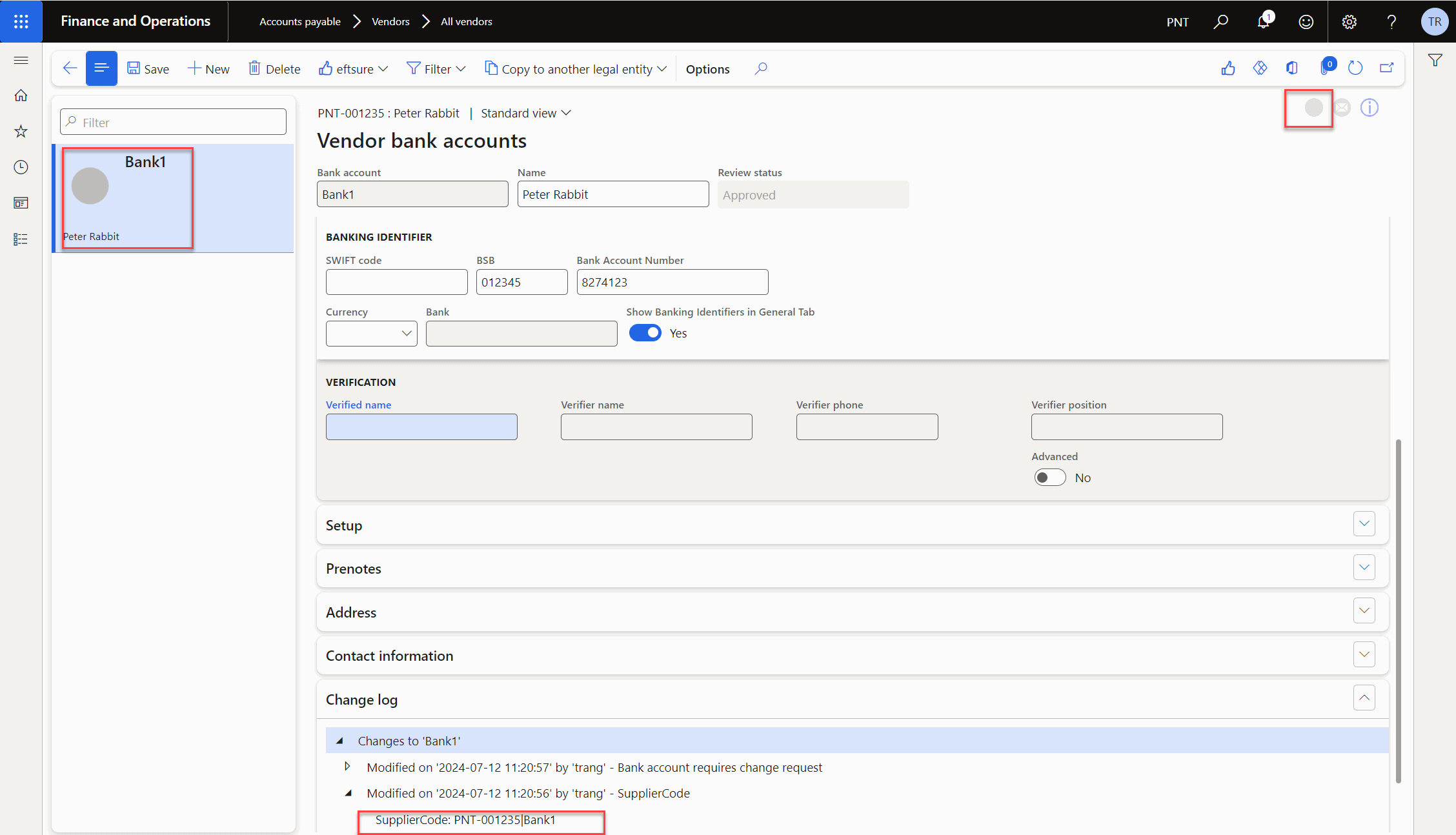1456x835 pixels.
Task: Open the filter pane funnel on far right
Action: click(1435, 61)
